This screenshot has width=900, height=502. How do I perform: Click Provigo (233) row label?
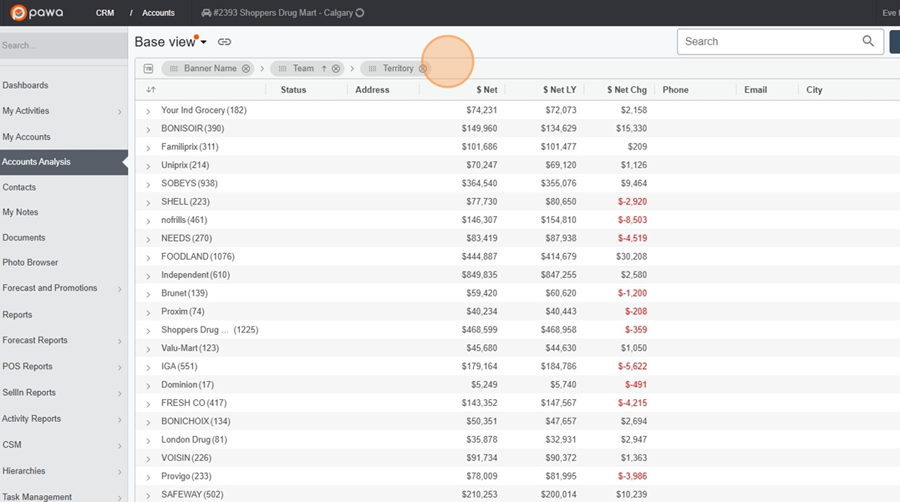click(x=186, y=476)
